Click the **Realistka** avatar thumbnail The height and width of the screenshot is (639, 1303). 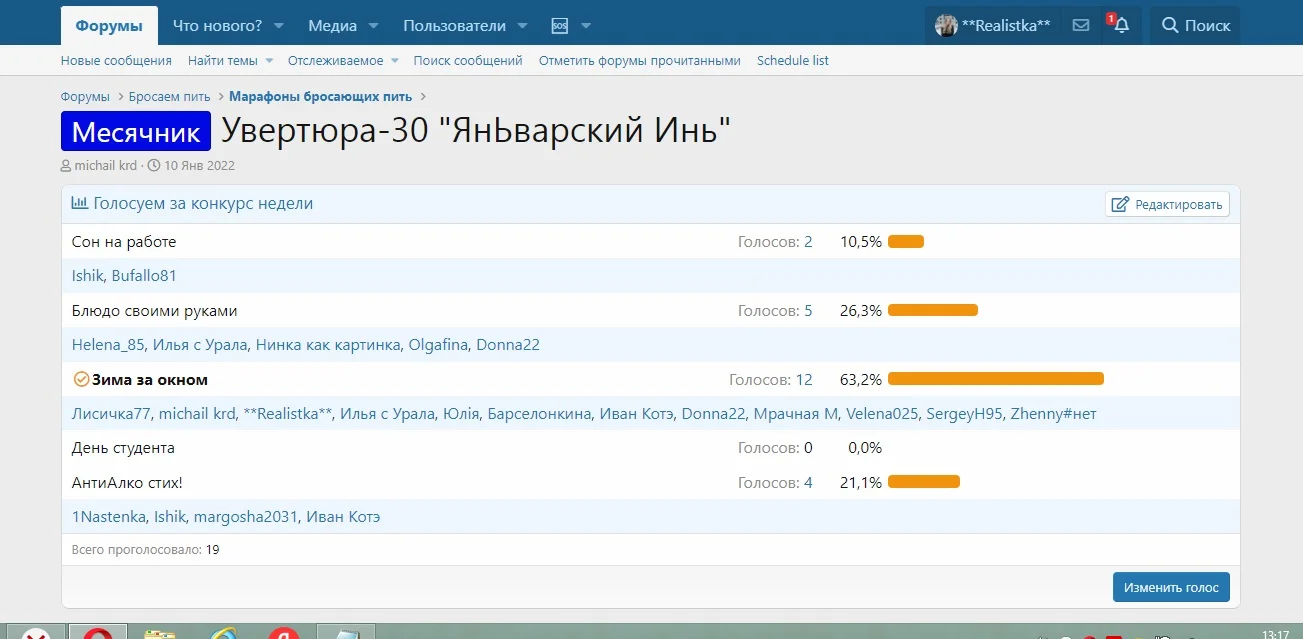945,25
